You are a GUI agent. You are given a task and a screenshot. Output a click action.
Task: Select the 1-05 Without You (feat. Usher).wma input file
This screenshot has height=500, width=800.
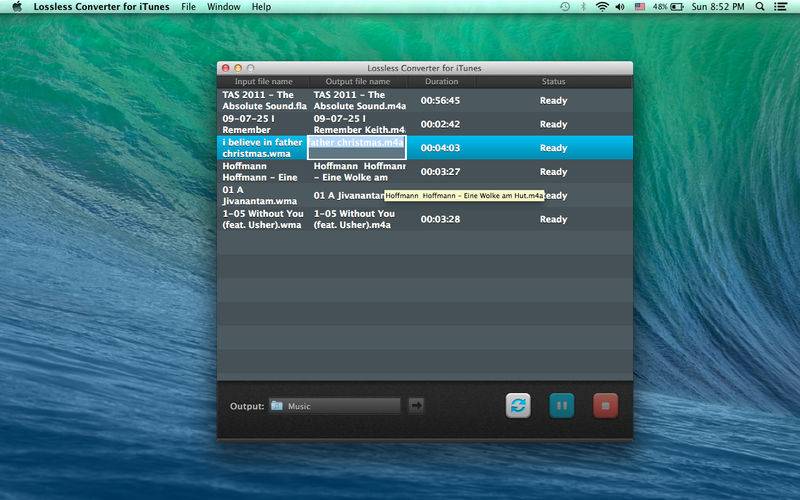coord(263,219)
